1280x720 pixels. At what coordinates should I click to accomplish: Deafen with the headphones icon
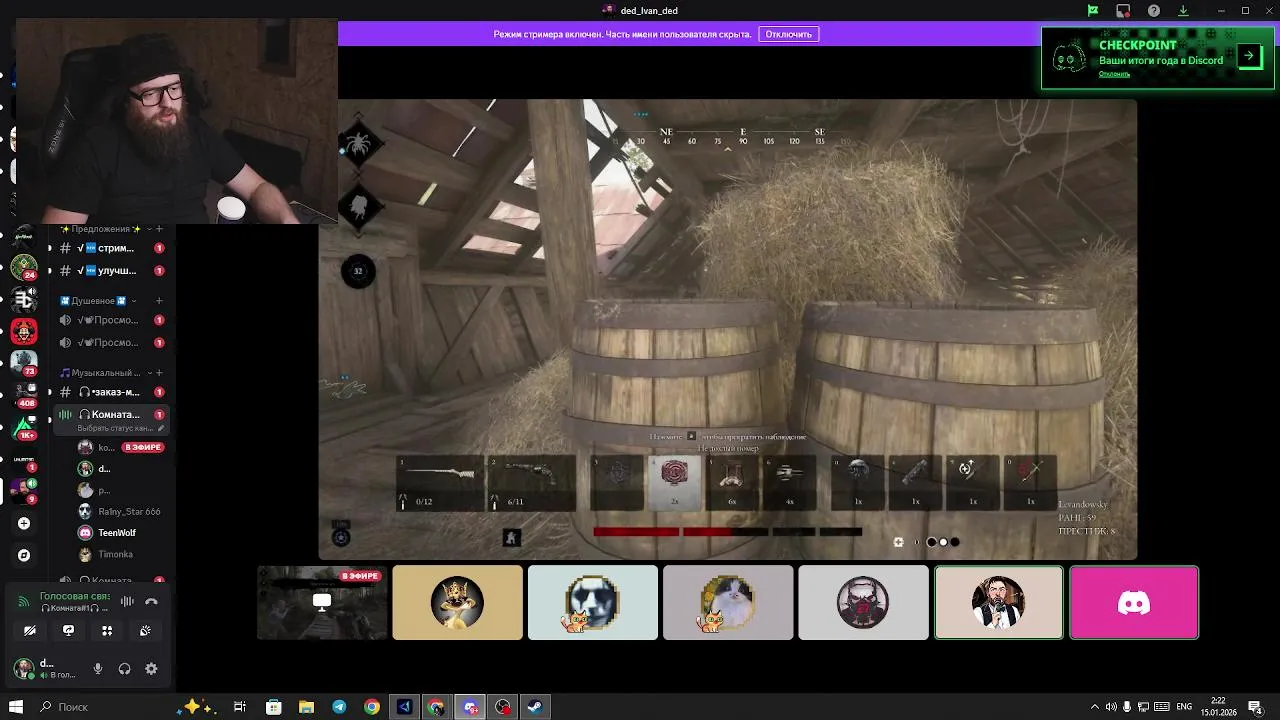coord(124,669)
